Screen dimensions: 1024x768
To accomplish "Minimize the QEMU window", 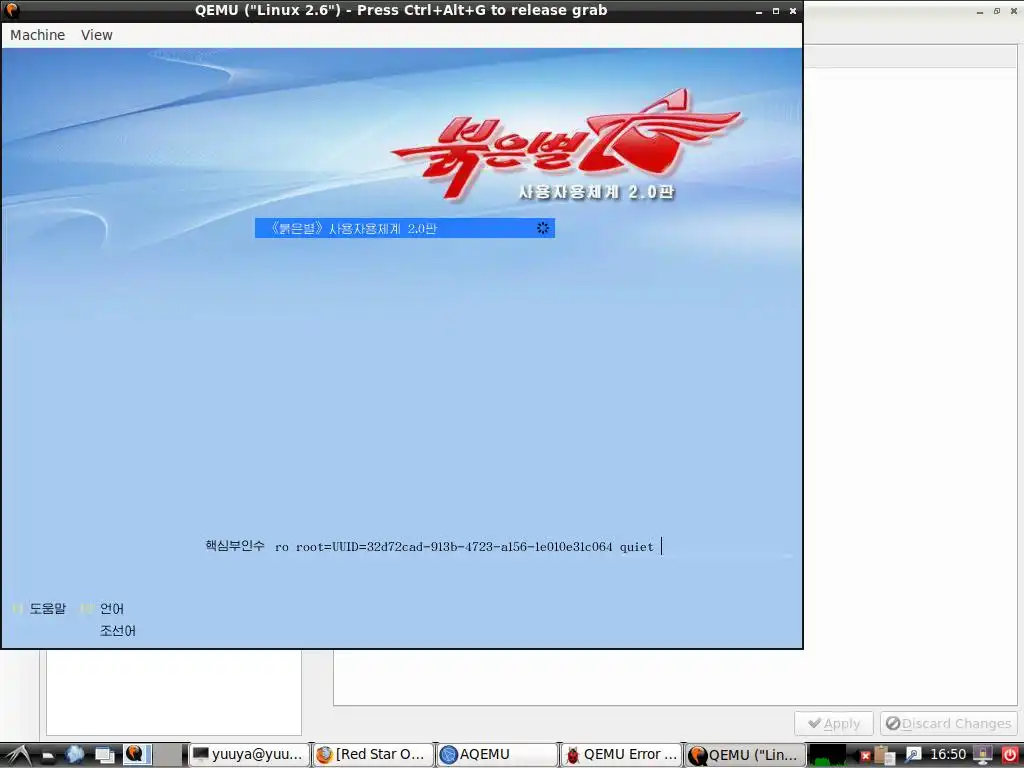I will pos(759,11).
